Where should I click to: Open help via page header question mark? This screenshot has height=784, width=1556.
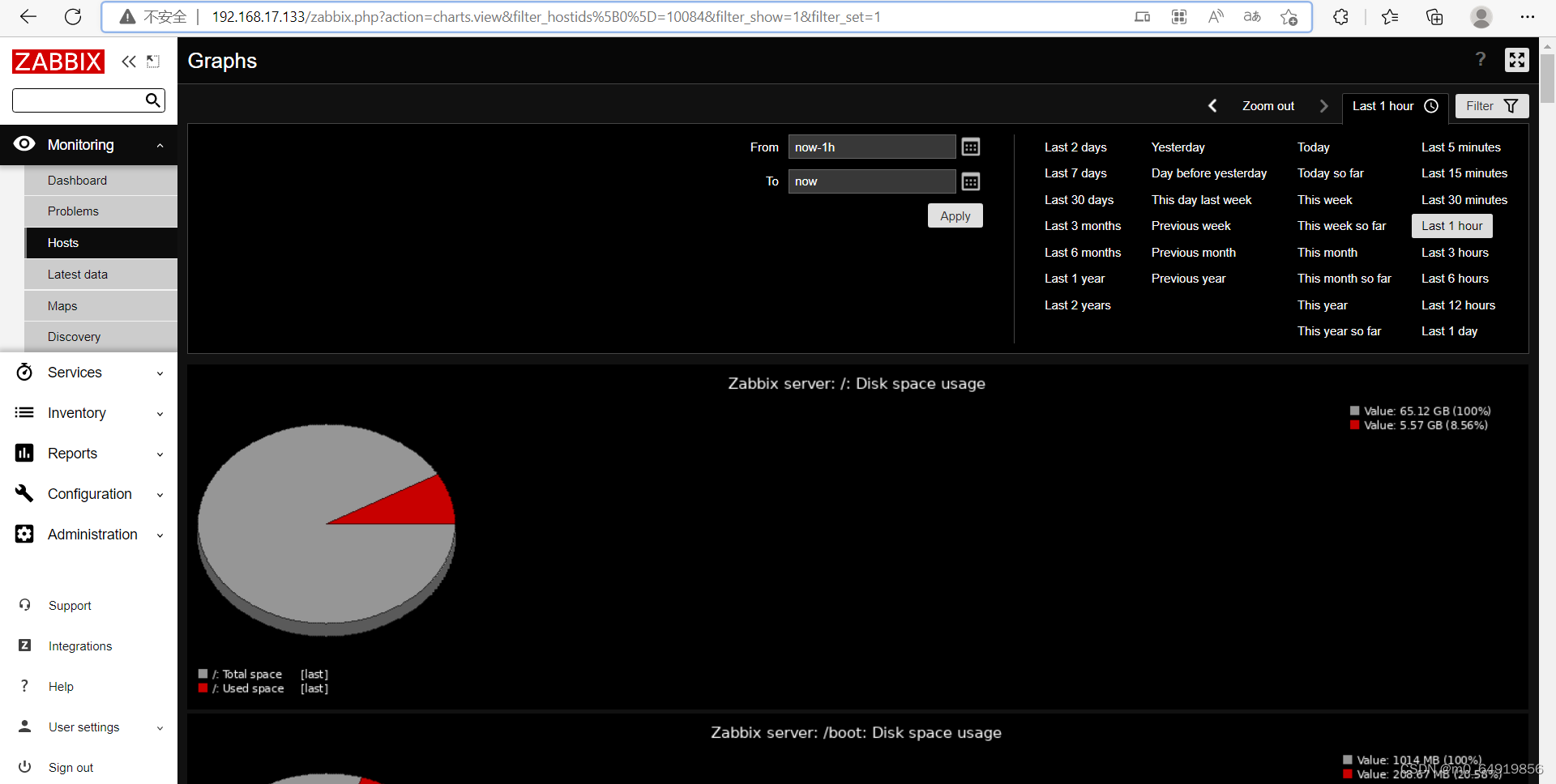(x=1481, y=59)
